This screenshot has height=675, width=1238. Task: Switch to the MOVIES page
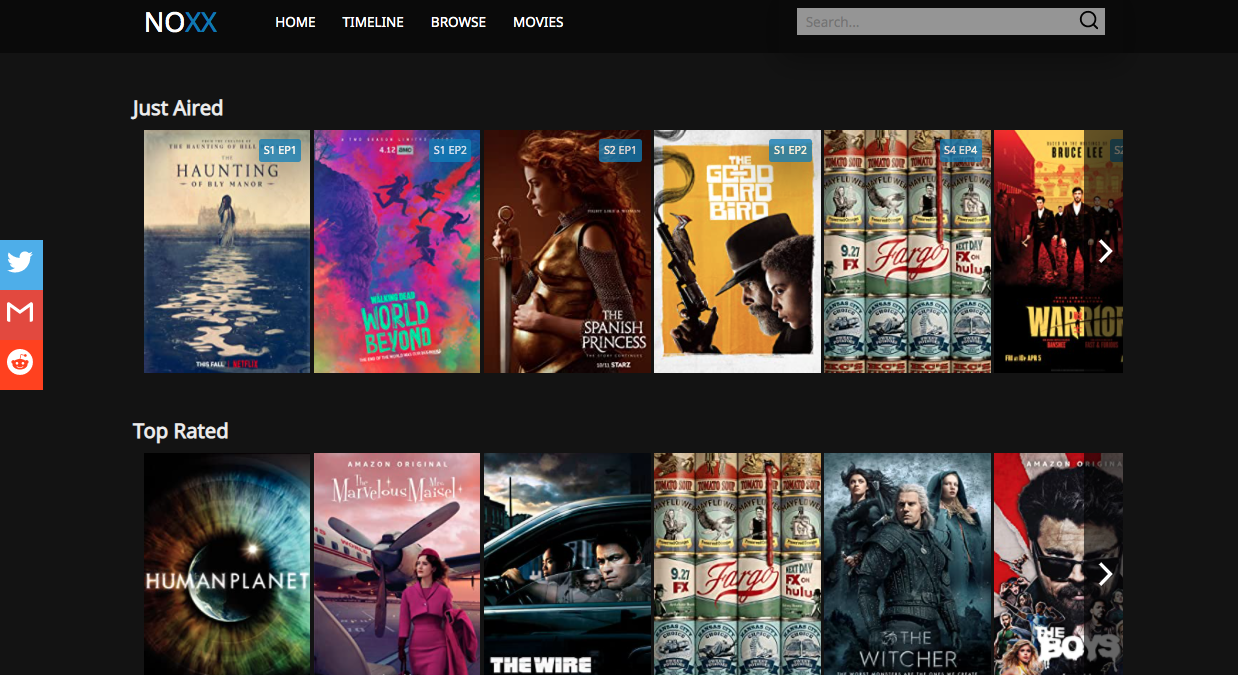point(538,22)
